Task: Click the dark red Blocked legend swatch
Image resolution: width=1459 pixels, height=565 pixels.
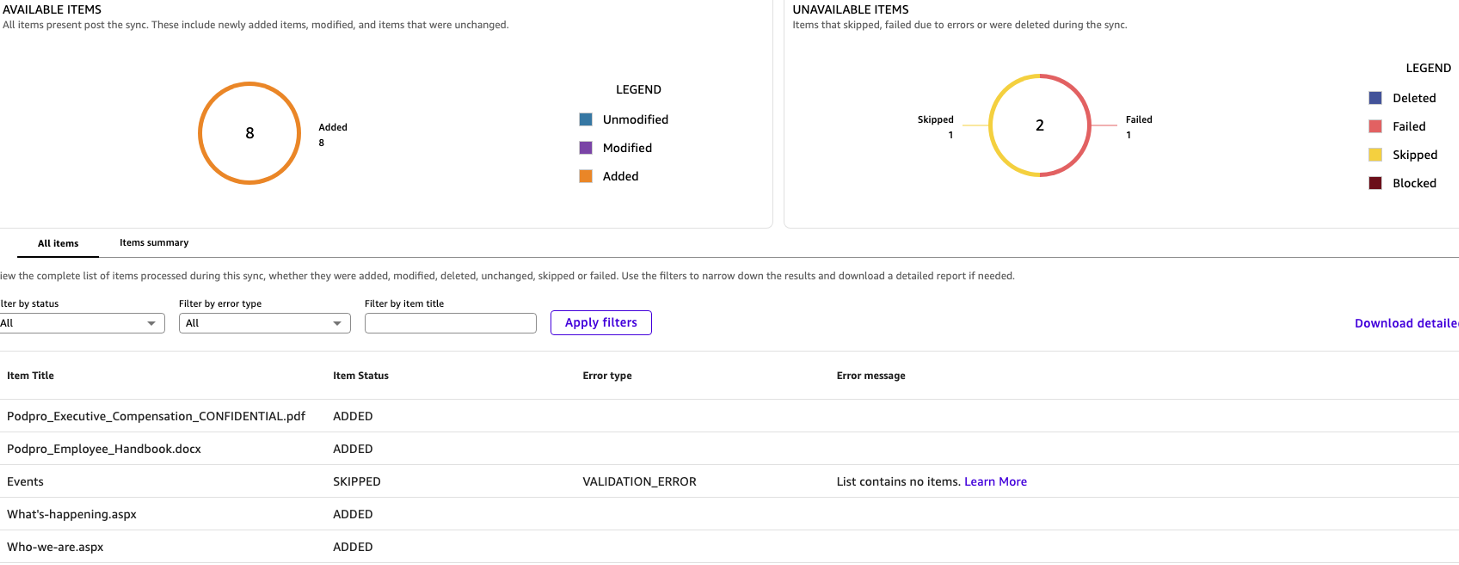Action: tap(1375, 183)
